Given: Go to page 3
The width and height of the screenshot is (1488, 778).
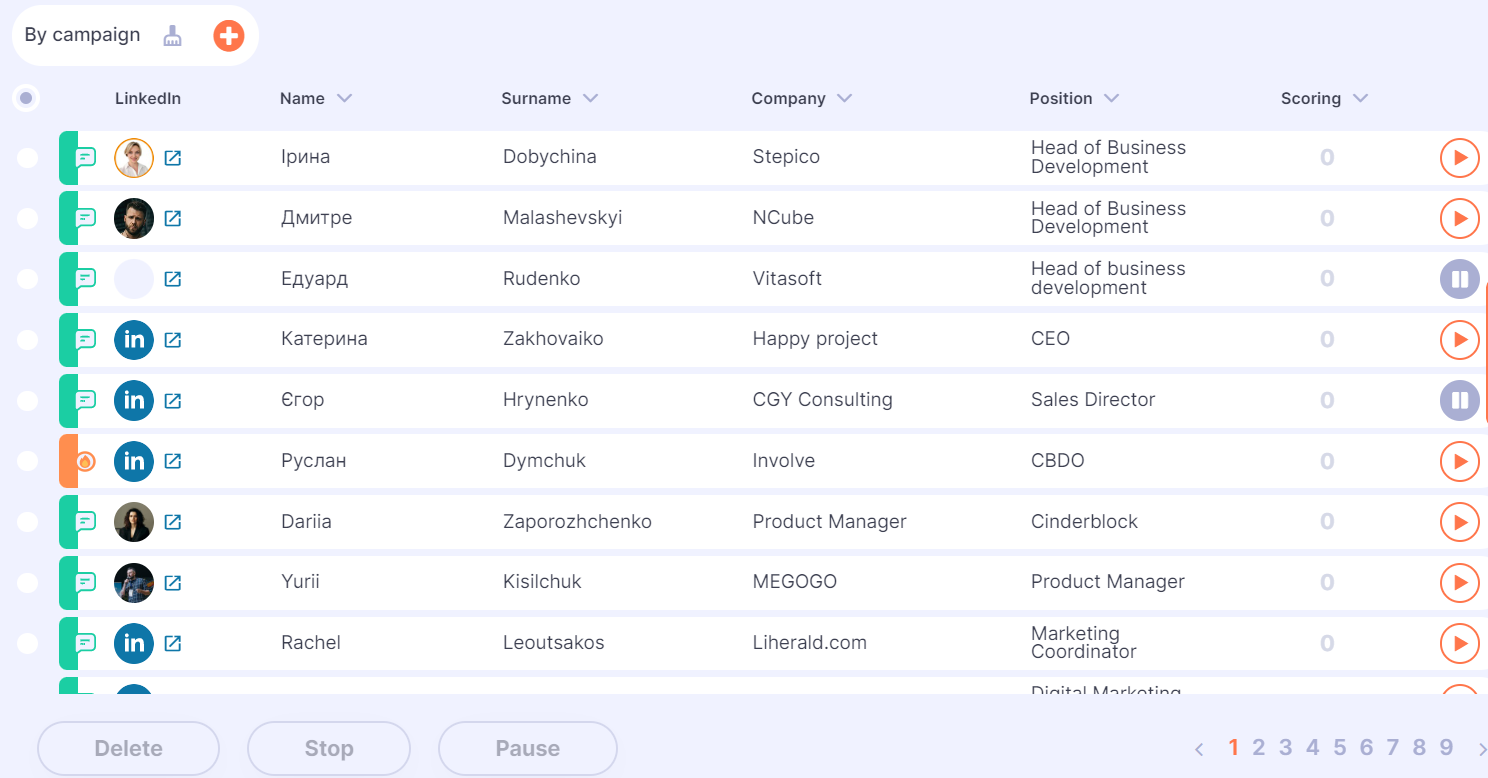Looking at the screenshot, I should coord(1286,747).
